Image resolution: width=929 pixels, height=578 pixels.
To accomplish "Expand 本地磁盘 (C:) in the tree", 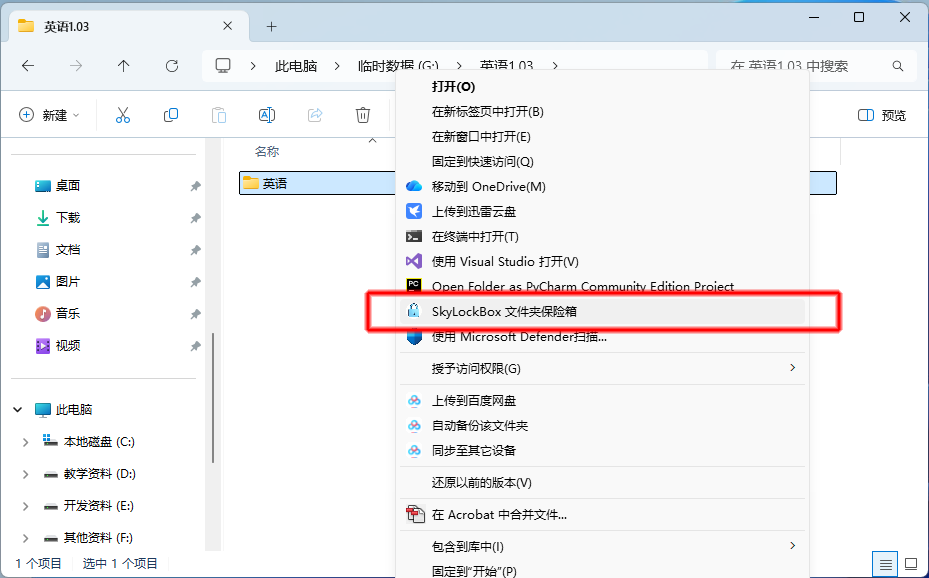I will pos(25,442).
